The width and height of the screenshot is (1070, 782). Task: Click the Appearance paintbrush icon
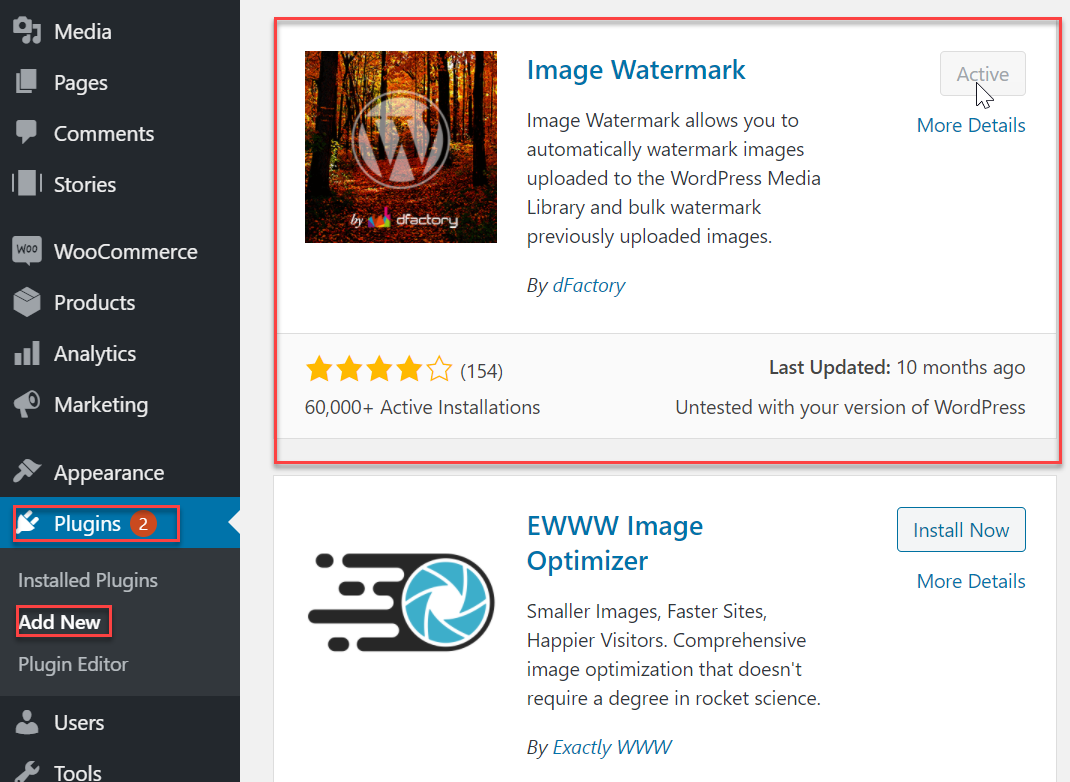point(26,472)
